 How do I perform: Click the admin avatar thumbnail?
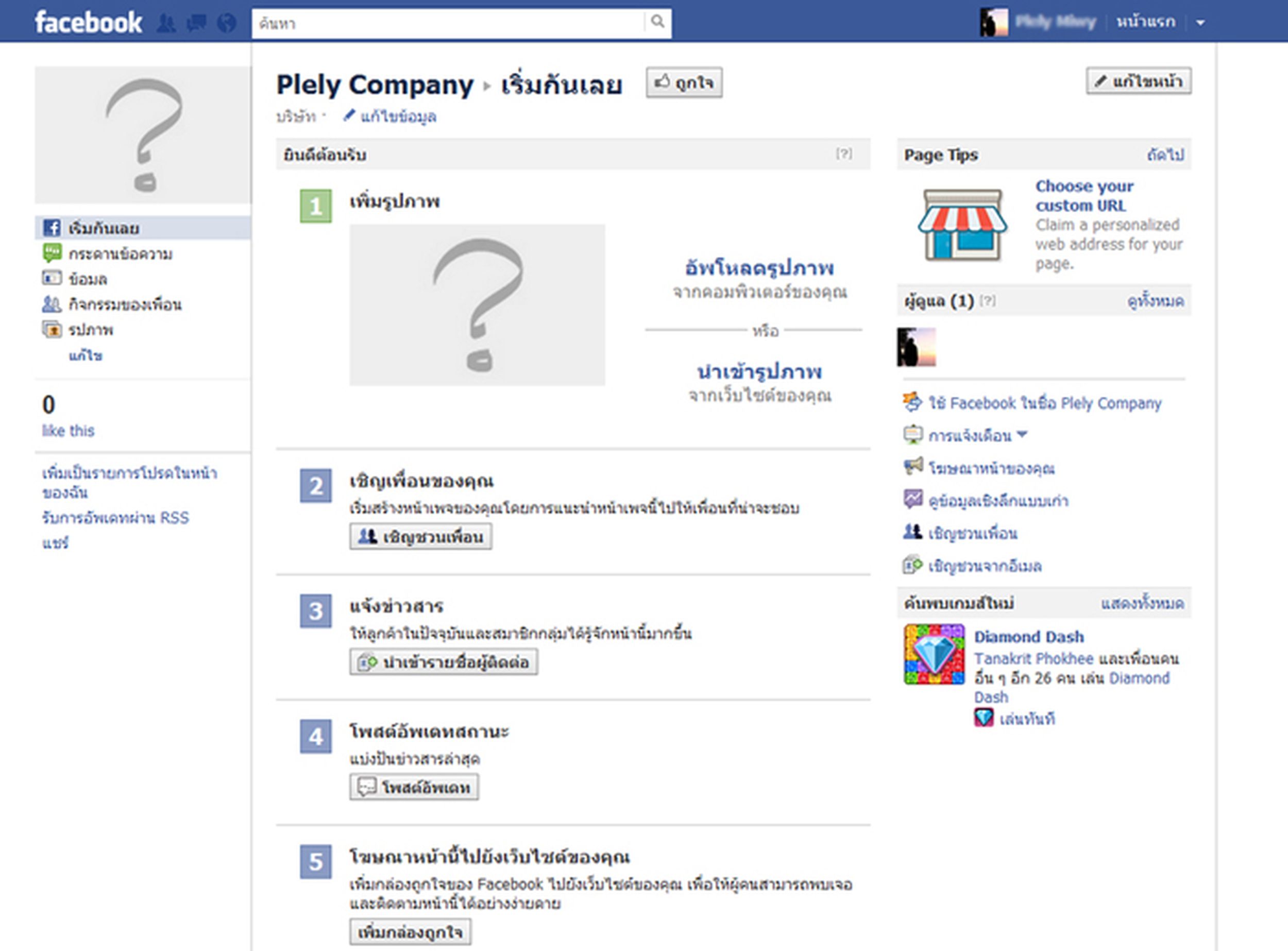[x=917, y=347]
